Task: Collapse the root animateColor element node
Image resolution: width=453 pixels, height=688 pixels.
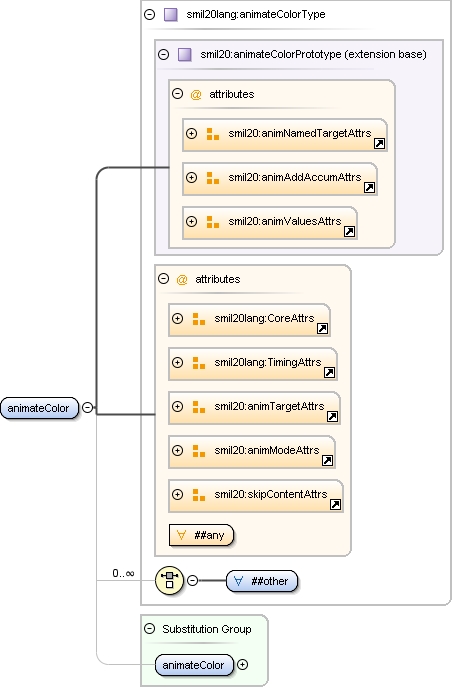Action: [x=88, y=408]
